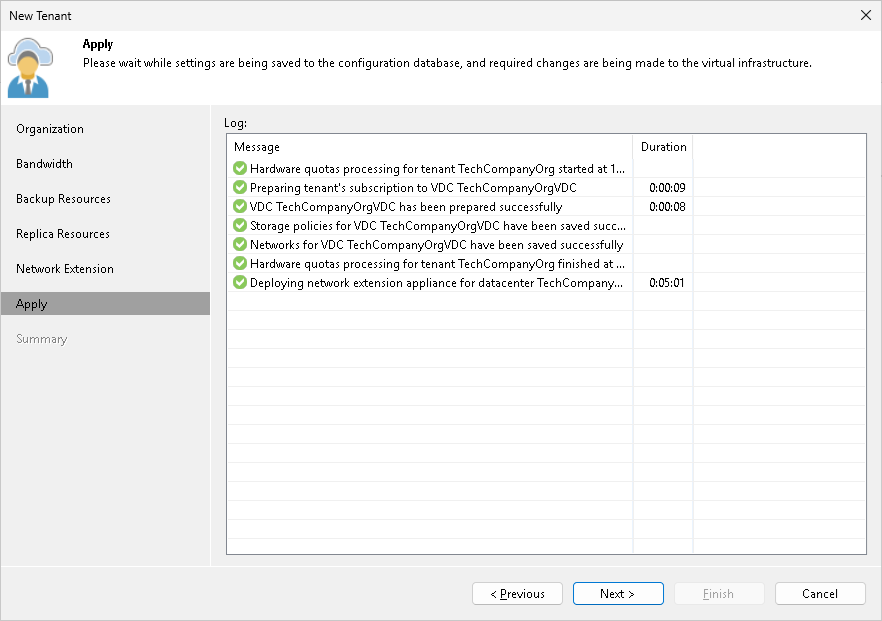The width and height of the screenshot is (882, 621).
Task: Click the status icon for networks saved entry
Action: pos(240,244)
